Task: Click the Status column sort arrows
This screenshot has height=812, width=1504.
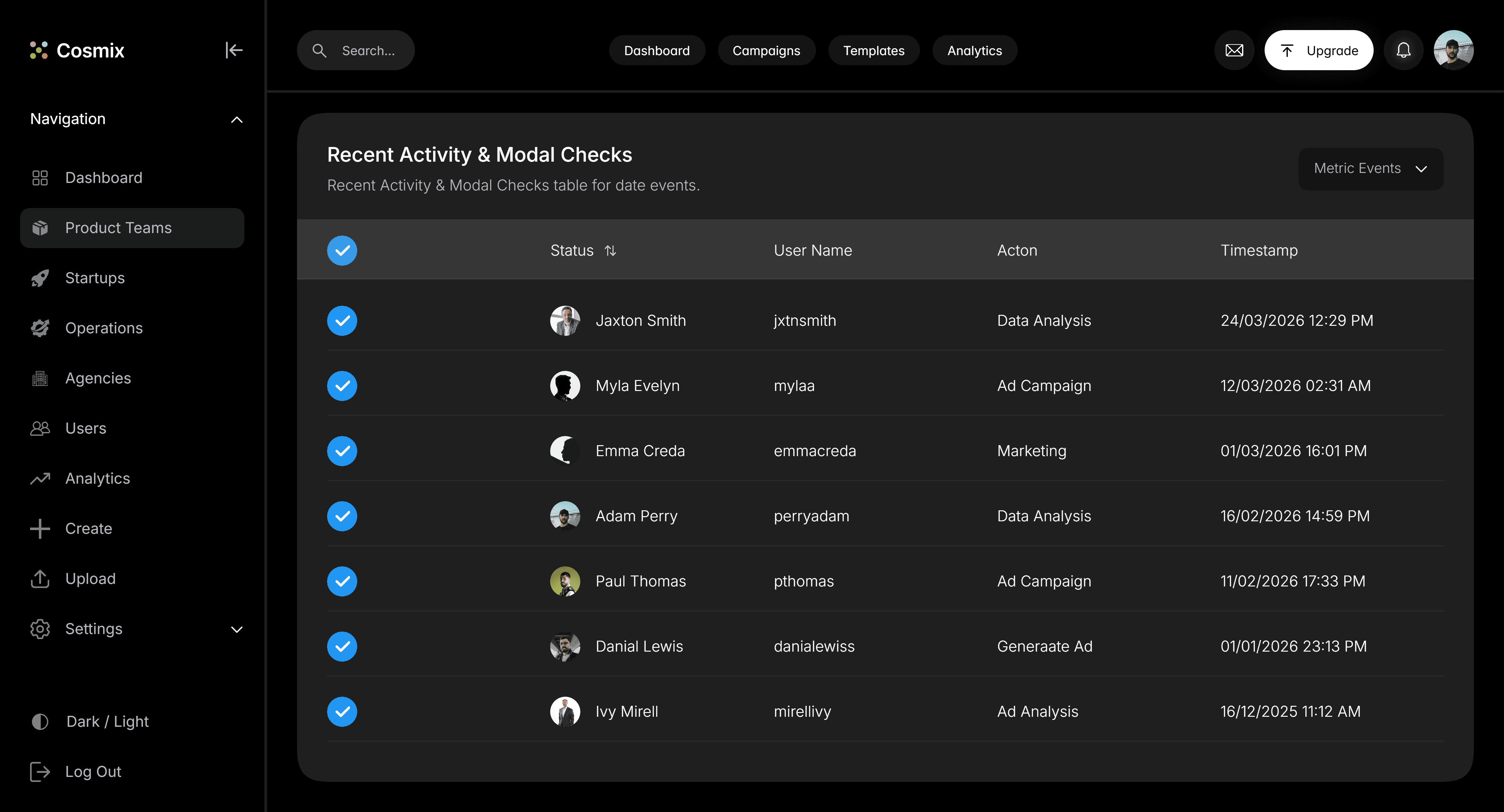Action: tap(610, 250)
